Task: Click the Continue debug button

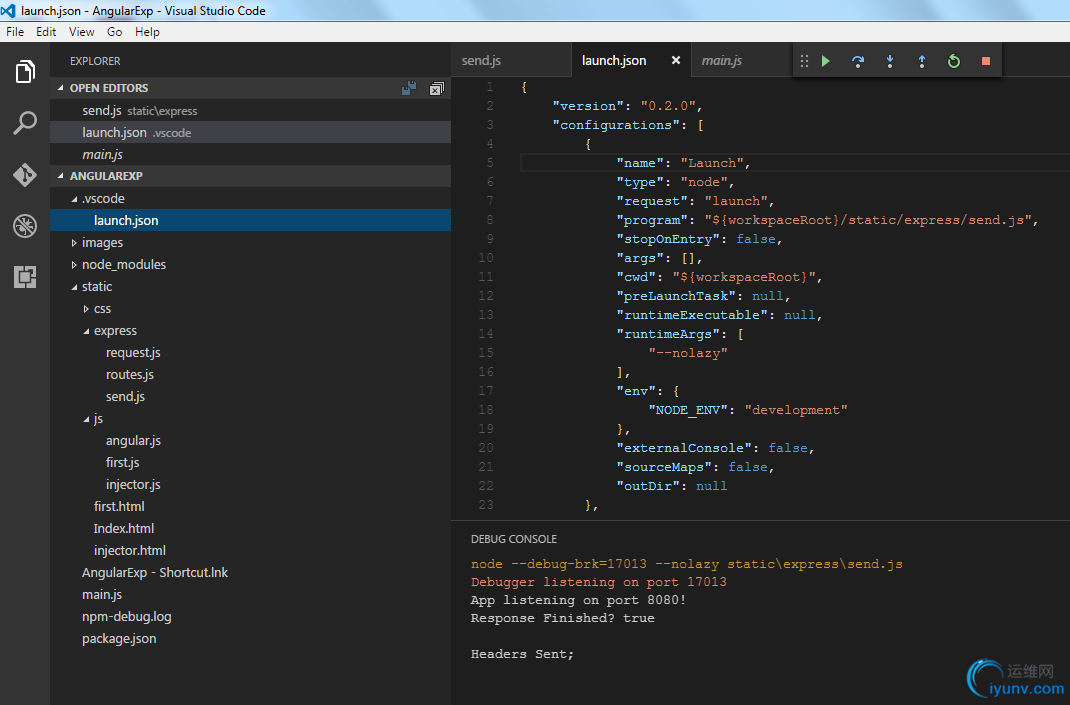Action: click(826, 61)
